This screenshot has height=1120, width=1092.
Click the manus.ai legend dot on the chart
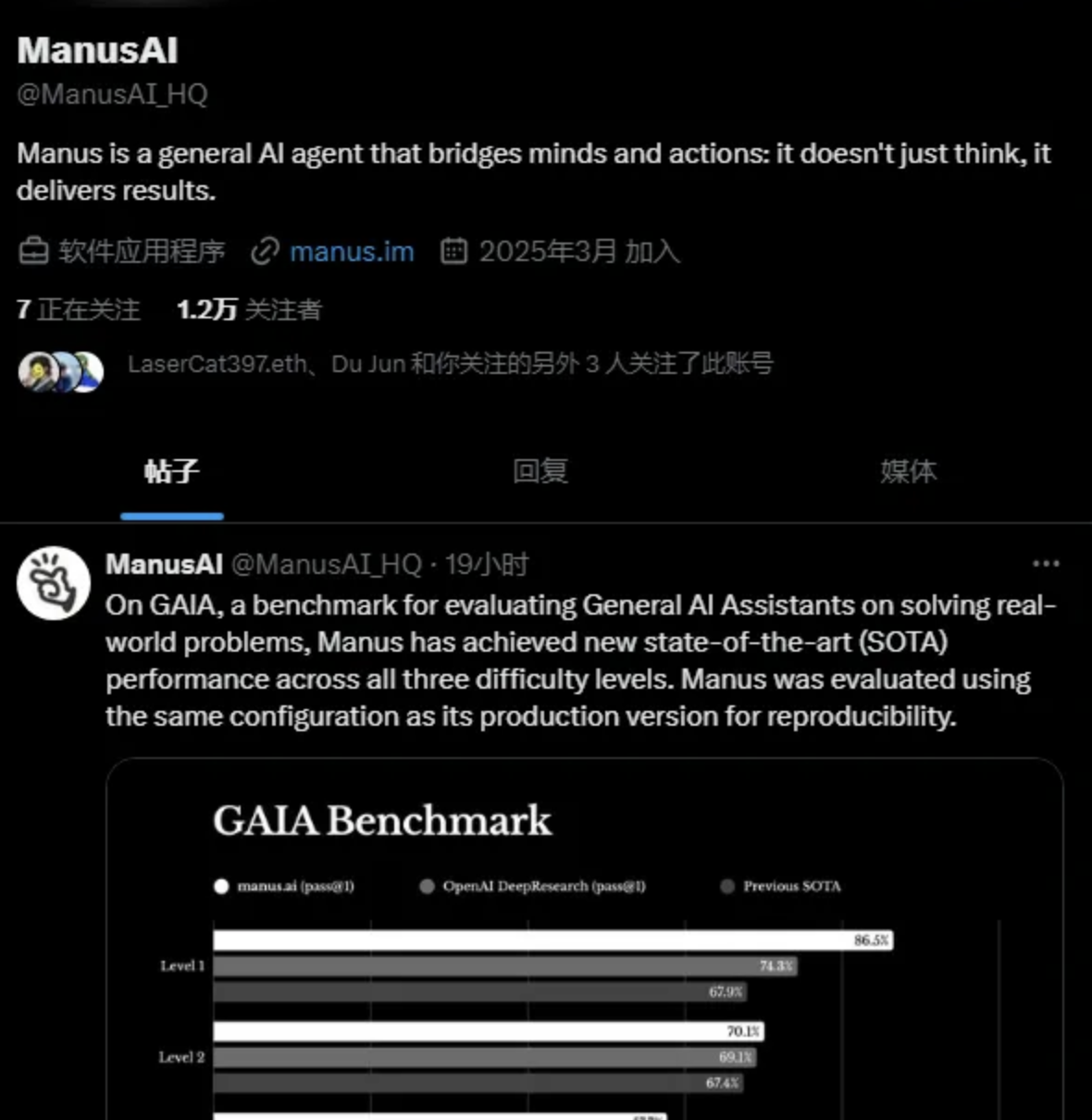tap(220, 886)
